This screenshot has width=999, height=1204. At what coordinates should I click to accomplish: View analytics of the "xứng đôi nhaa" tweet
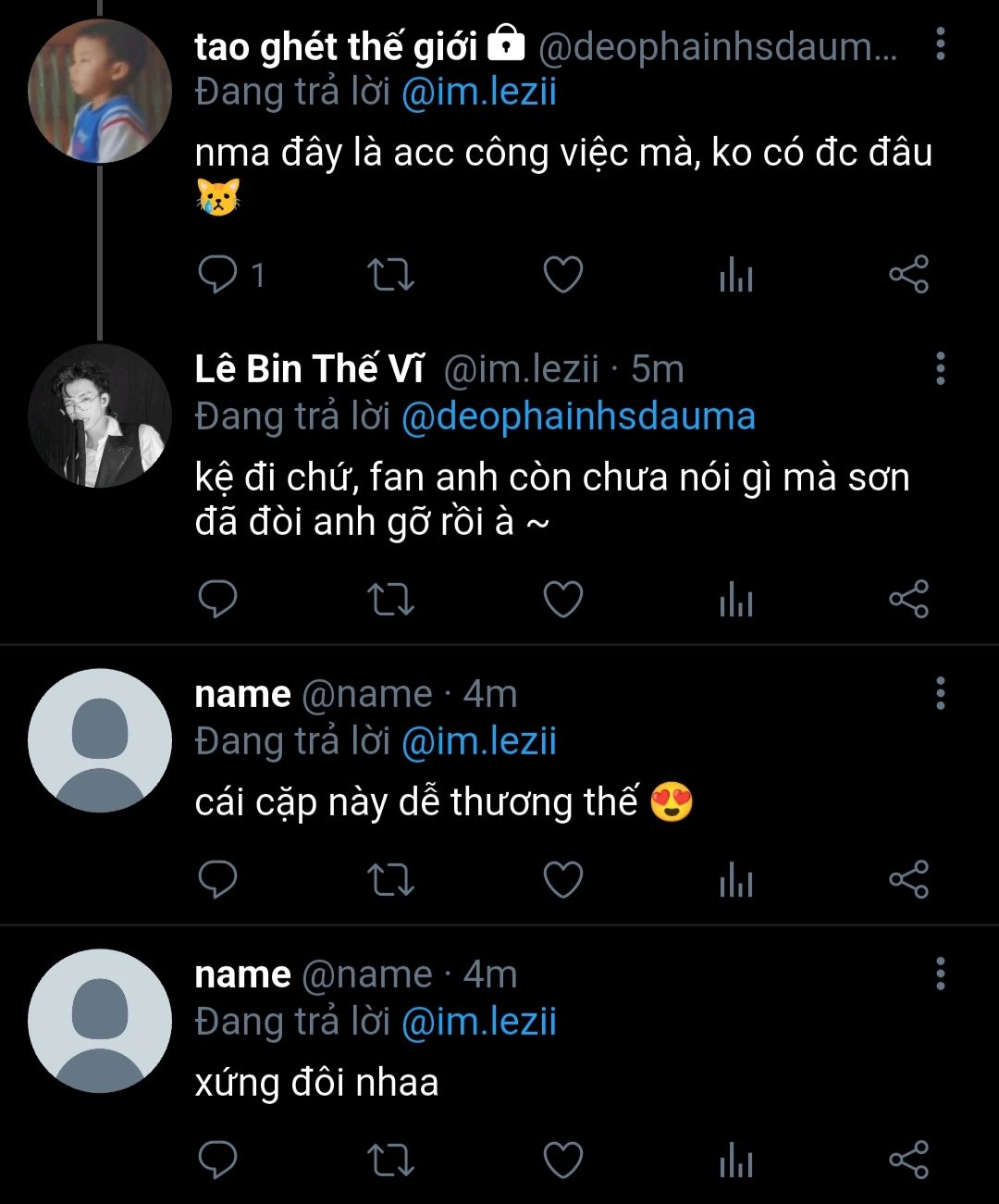(x=736, y=1161)
